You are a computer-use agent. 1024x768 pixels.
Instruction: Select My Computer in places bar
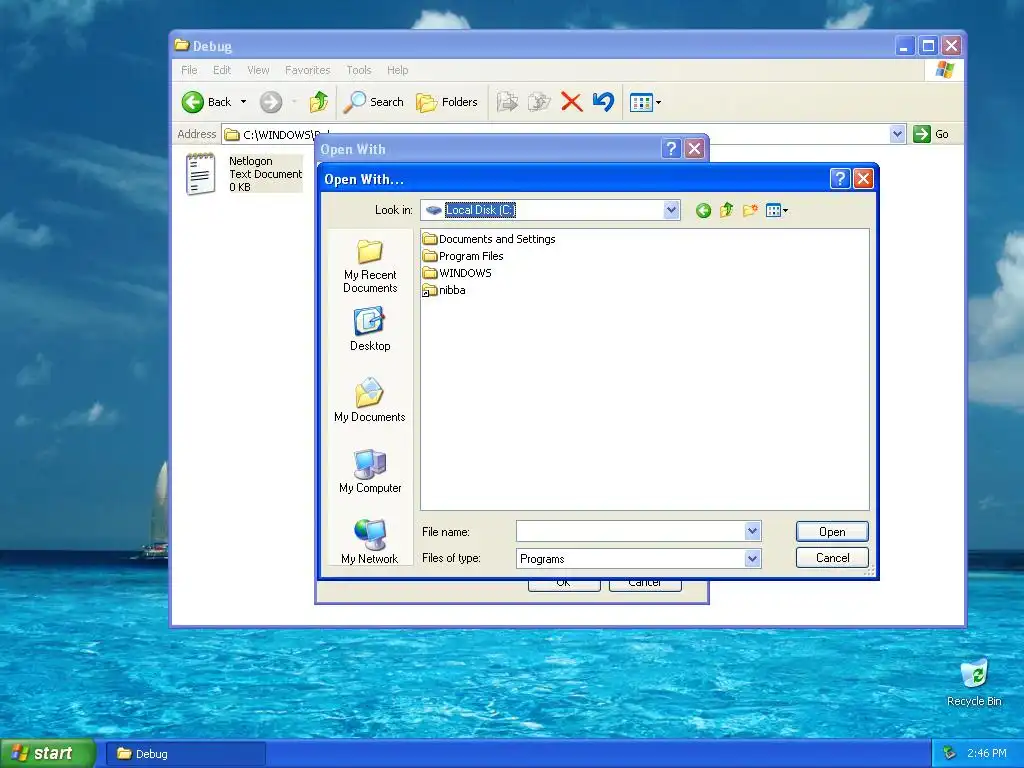370,472
